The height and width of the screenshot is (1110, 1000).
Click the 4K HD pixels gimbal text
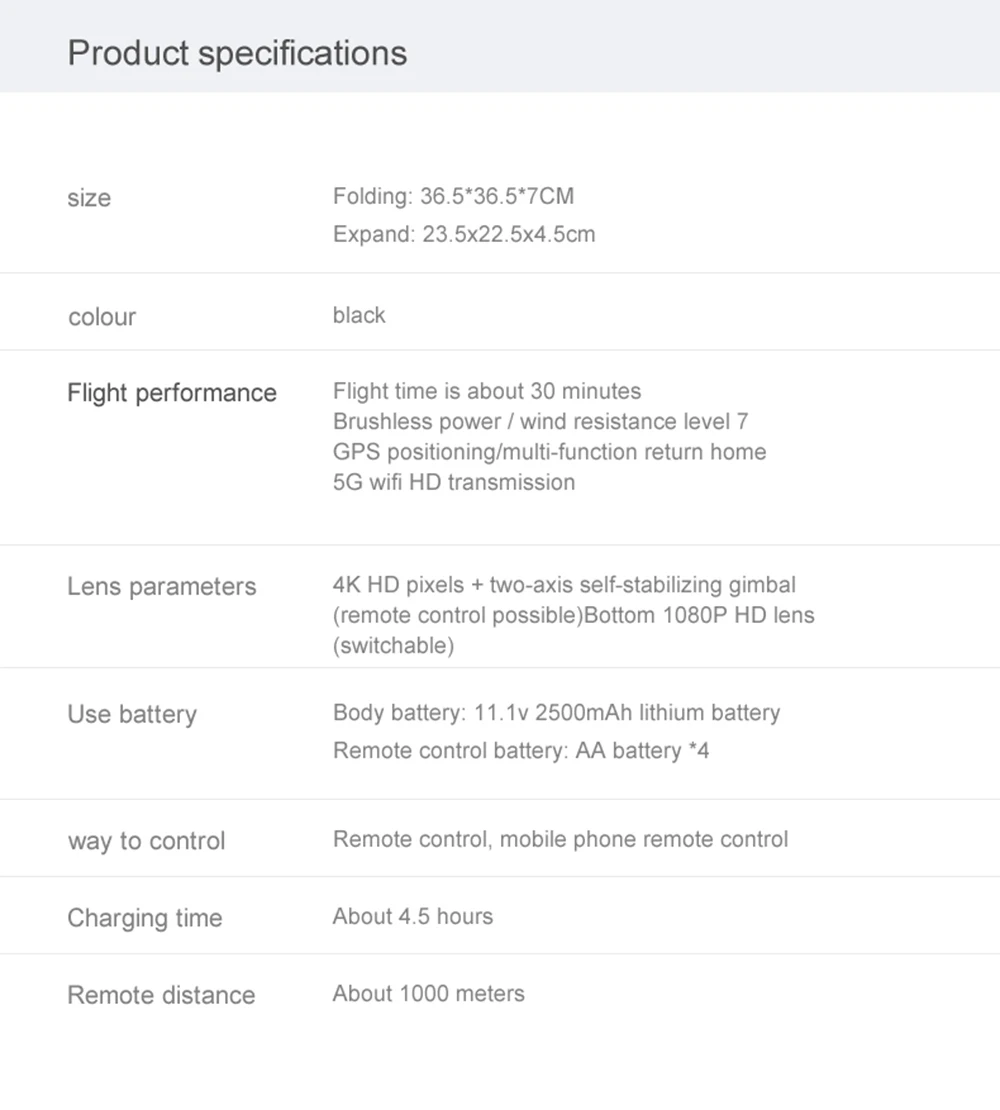564,584
